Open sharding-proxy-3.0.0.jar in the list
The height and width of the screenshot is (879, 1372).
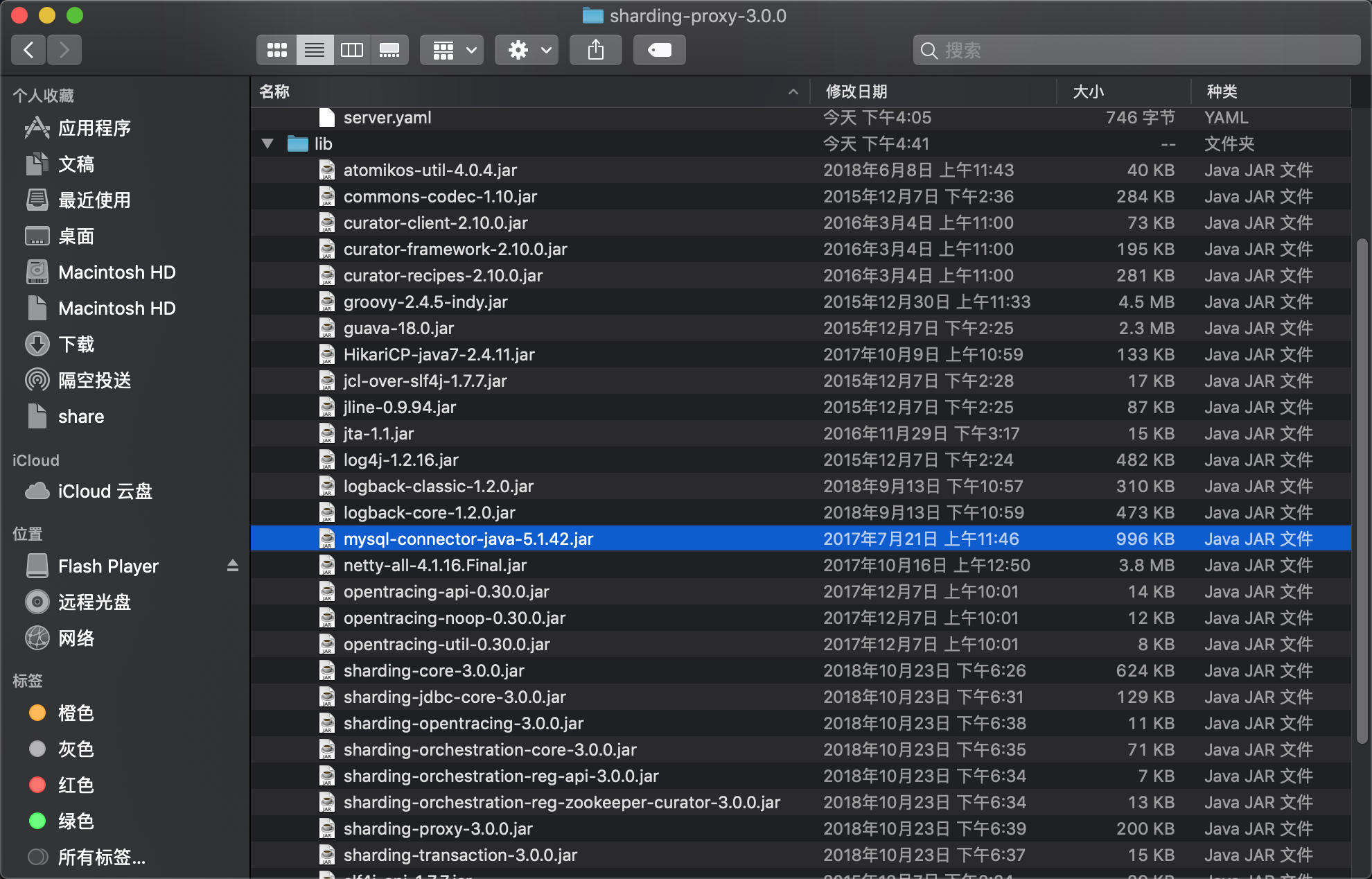[x=438, y=828]
